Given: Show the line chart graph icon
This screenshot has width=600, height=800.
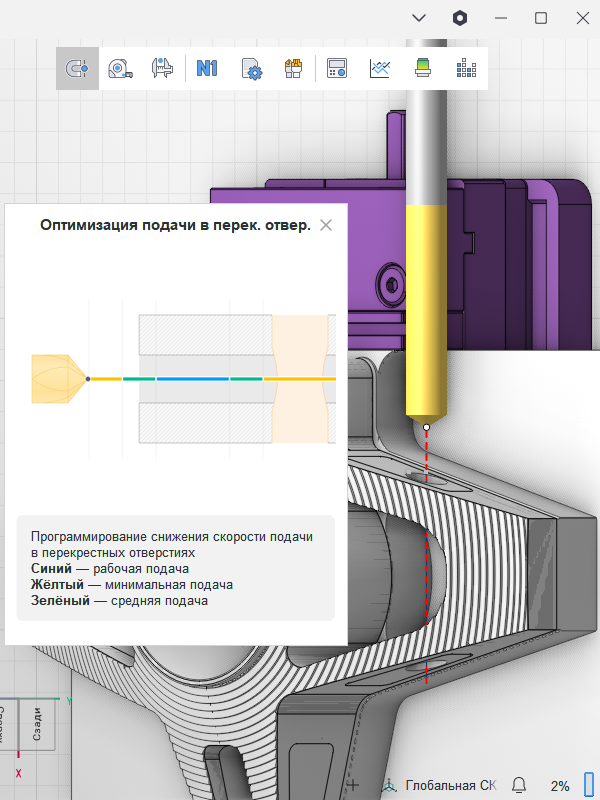Looking at the screenshot, I should coord(379,69).
